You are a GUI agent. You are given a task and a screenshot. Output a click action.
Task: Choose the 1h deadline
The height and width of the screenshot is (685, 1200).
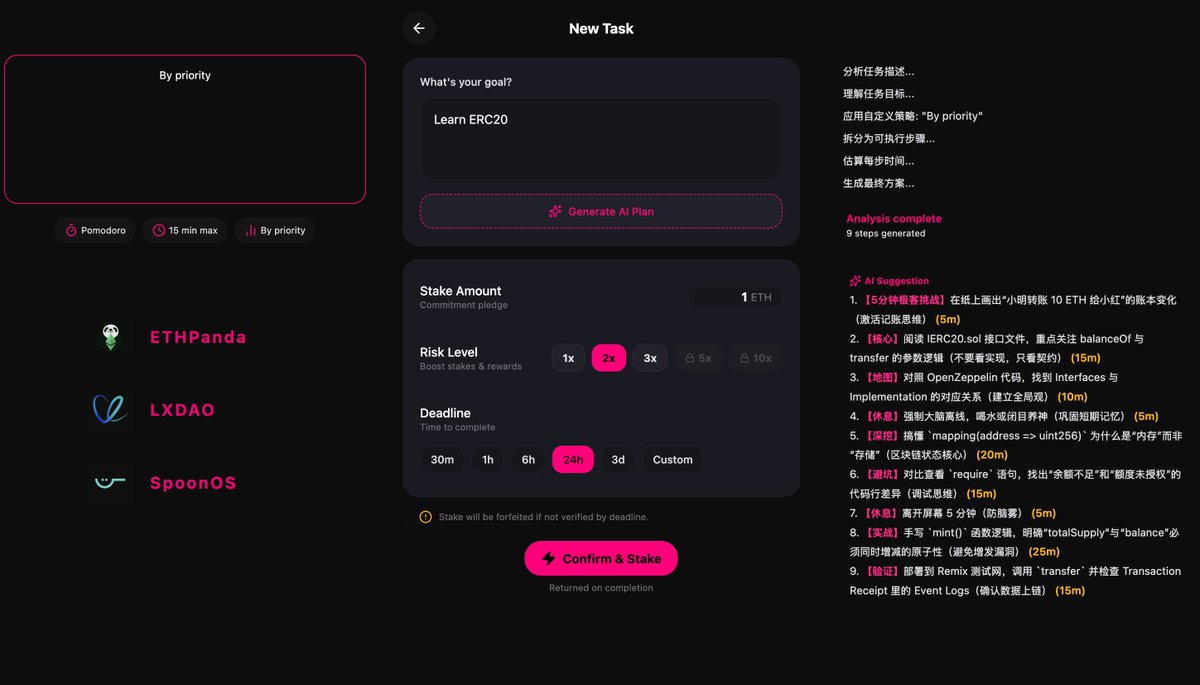488,460
